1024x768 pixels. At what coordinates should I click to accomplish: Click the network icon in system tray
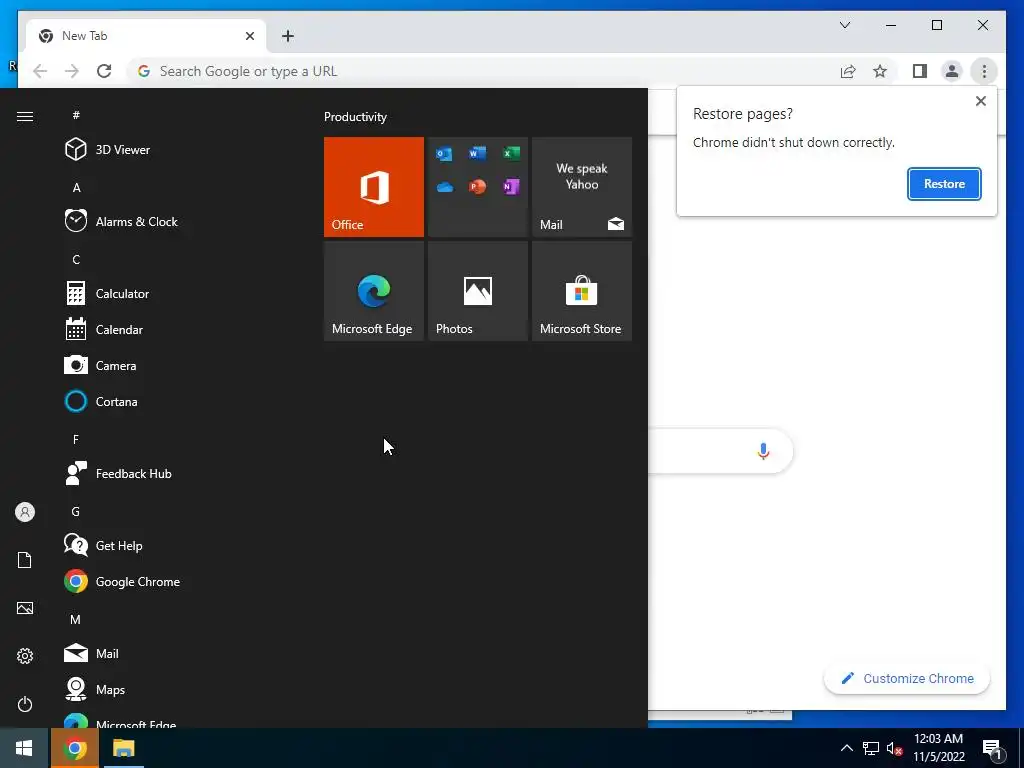[871, 748]
